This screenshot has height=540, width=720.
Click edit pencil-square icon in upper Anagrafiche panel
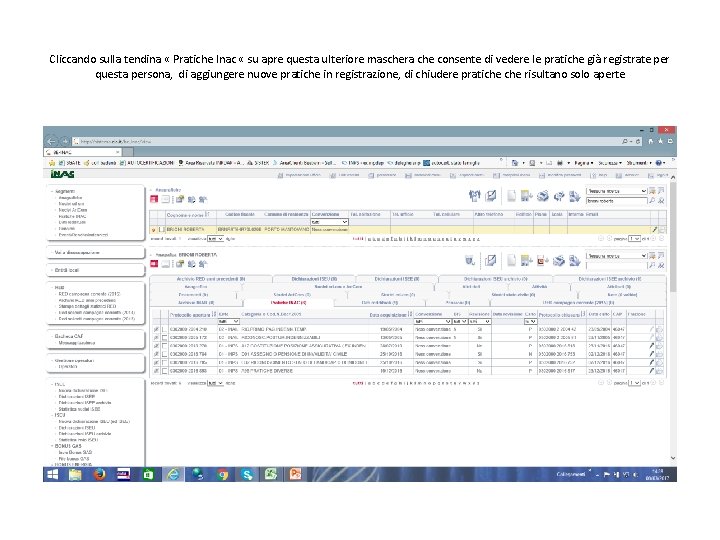pyautogui.click(x=491, y=196)
